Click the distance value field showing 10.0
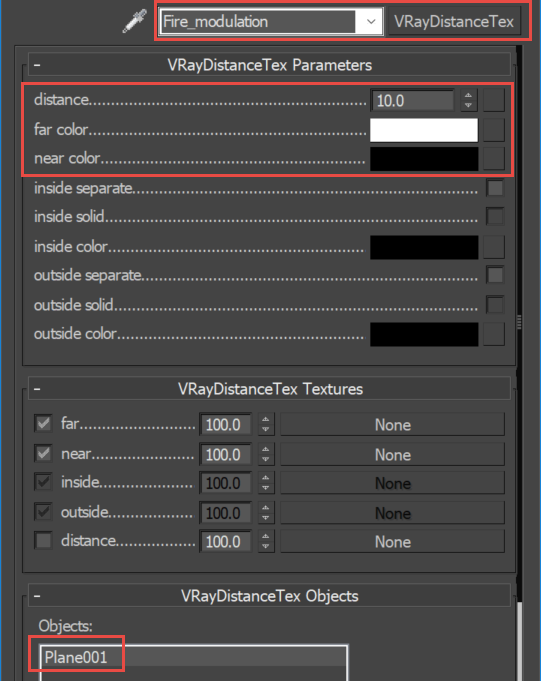 point(412,101)
